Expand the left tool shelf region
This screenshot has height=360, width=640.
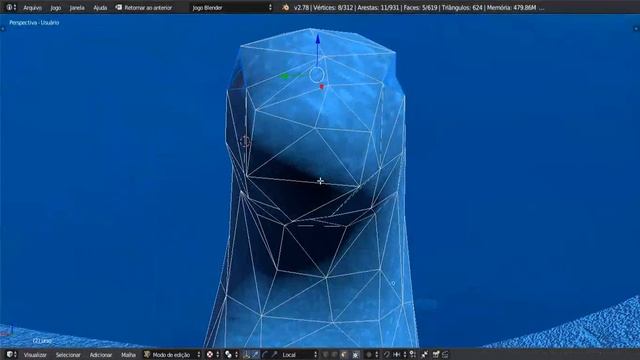point(3,29)
